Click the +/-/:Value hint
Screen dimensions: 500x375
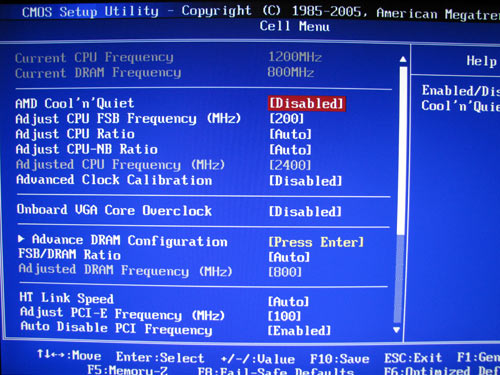pos(258,359)
